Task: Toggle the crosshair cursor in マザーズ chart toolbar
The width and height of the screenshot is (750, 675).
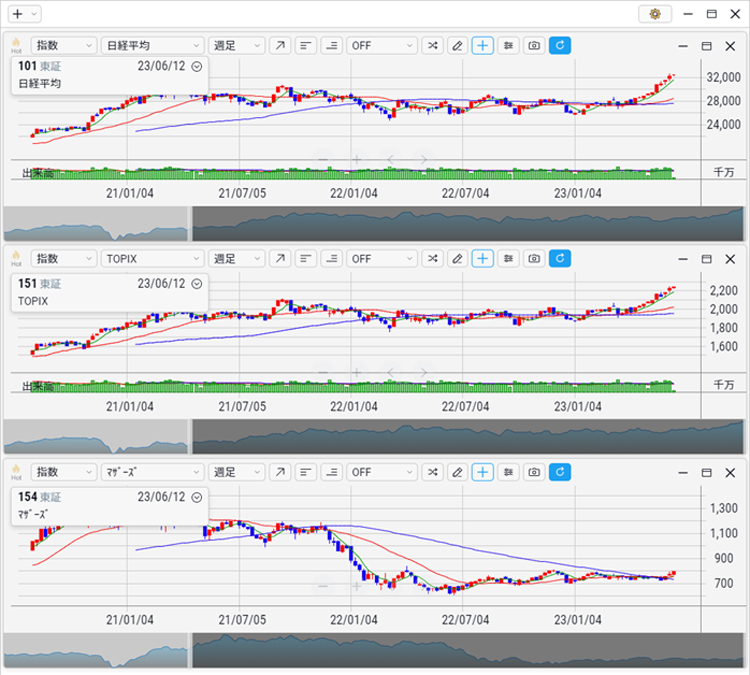Action: click(x=482, y=472)
